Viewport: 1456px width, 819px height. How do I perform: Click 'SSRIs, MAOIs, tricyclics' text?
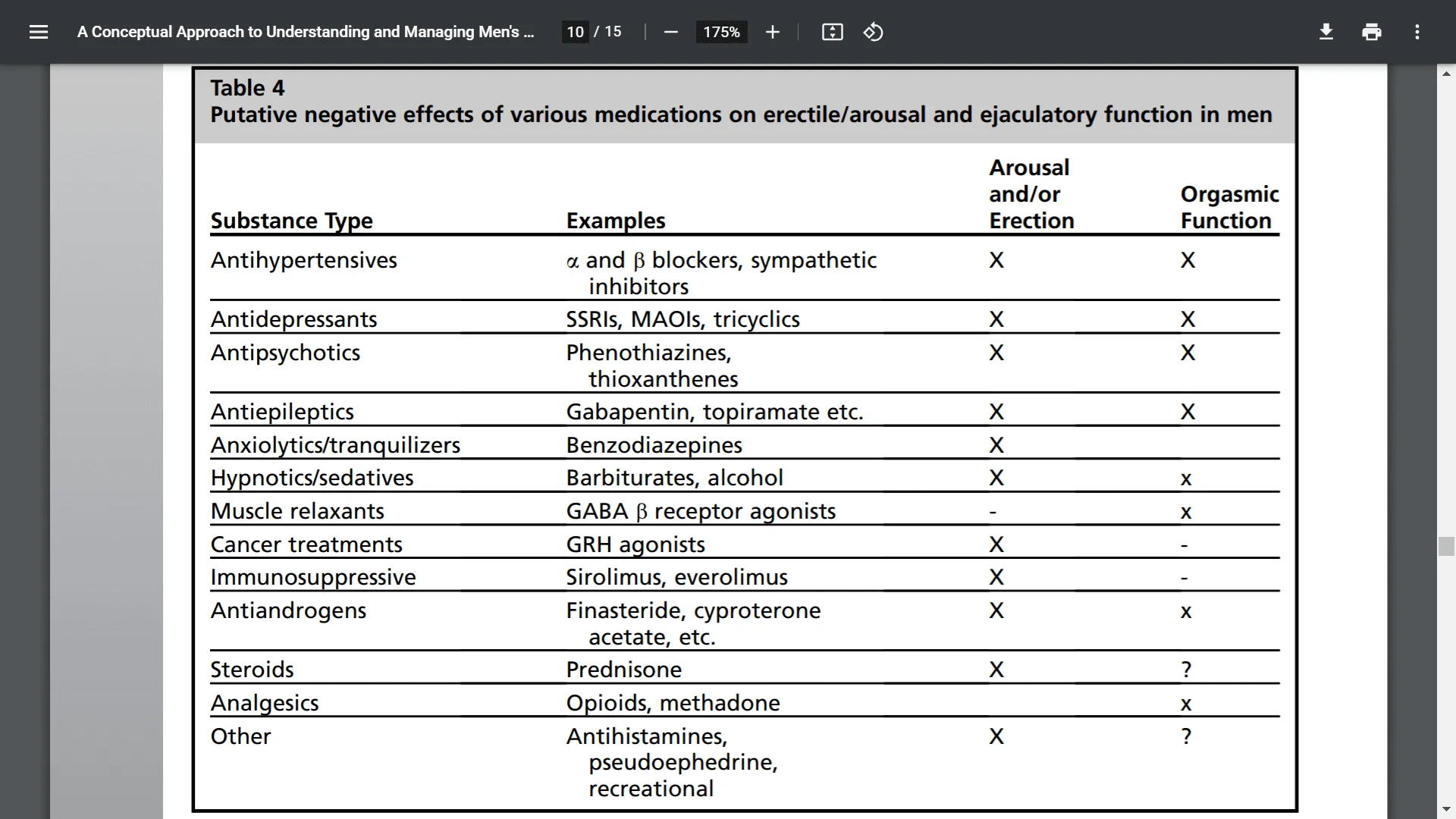click(x=682, y=319)
